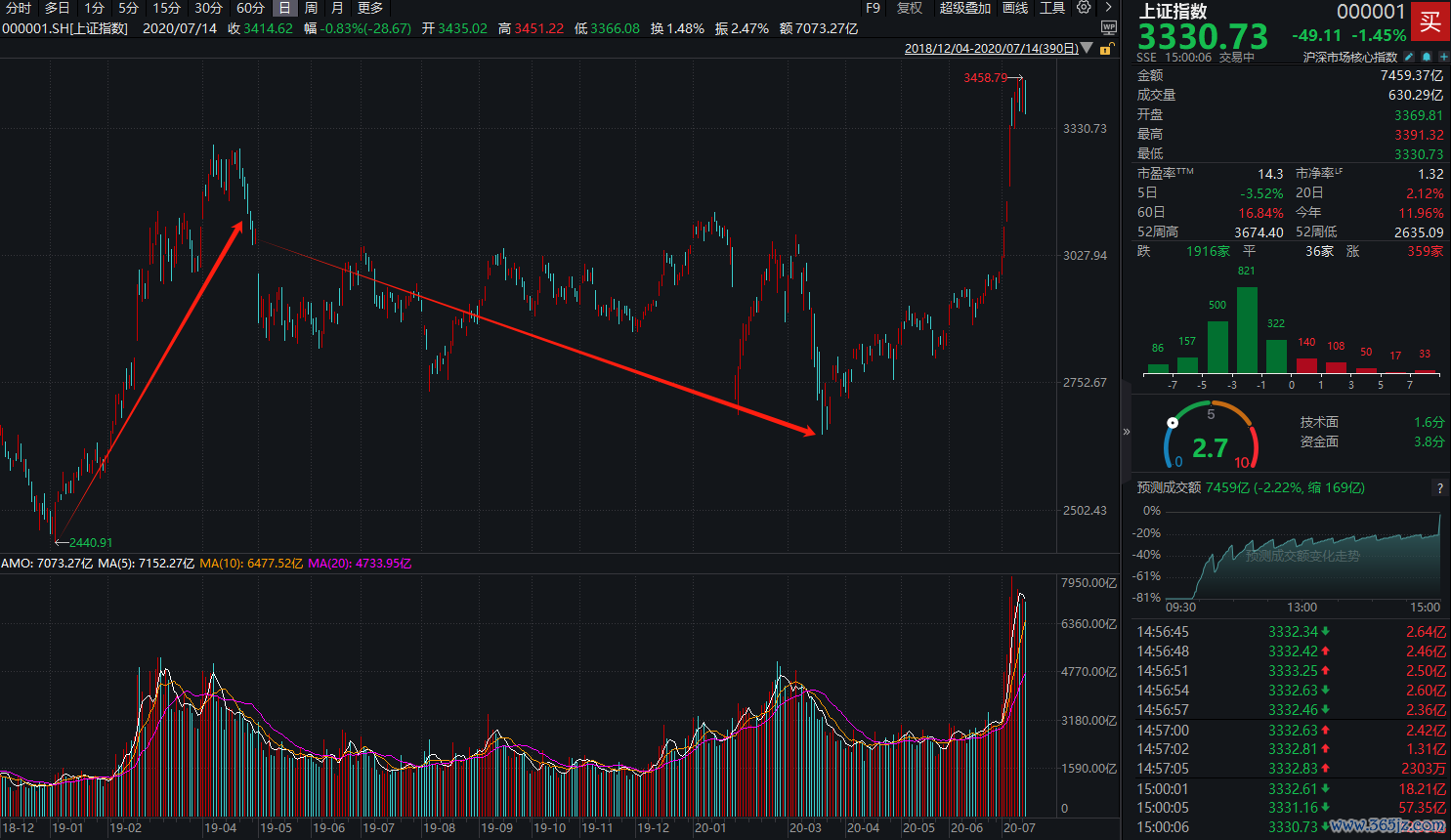Click MA(5): 7152.27亿 indicator label
Viewport: 1451px width, 840px height.
[x=146, y=564]
